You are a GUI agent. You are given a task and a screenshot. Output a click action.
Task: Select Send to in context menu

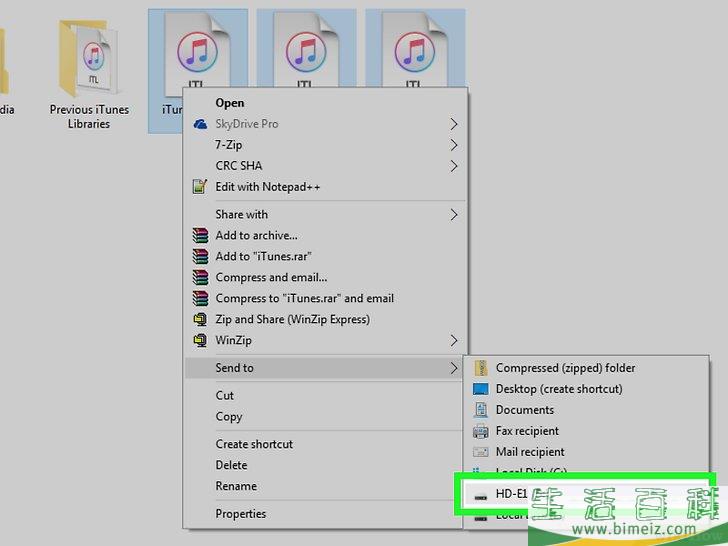[235, 368]
